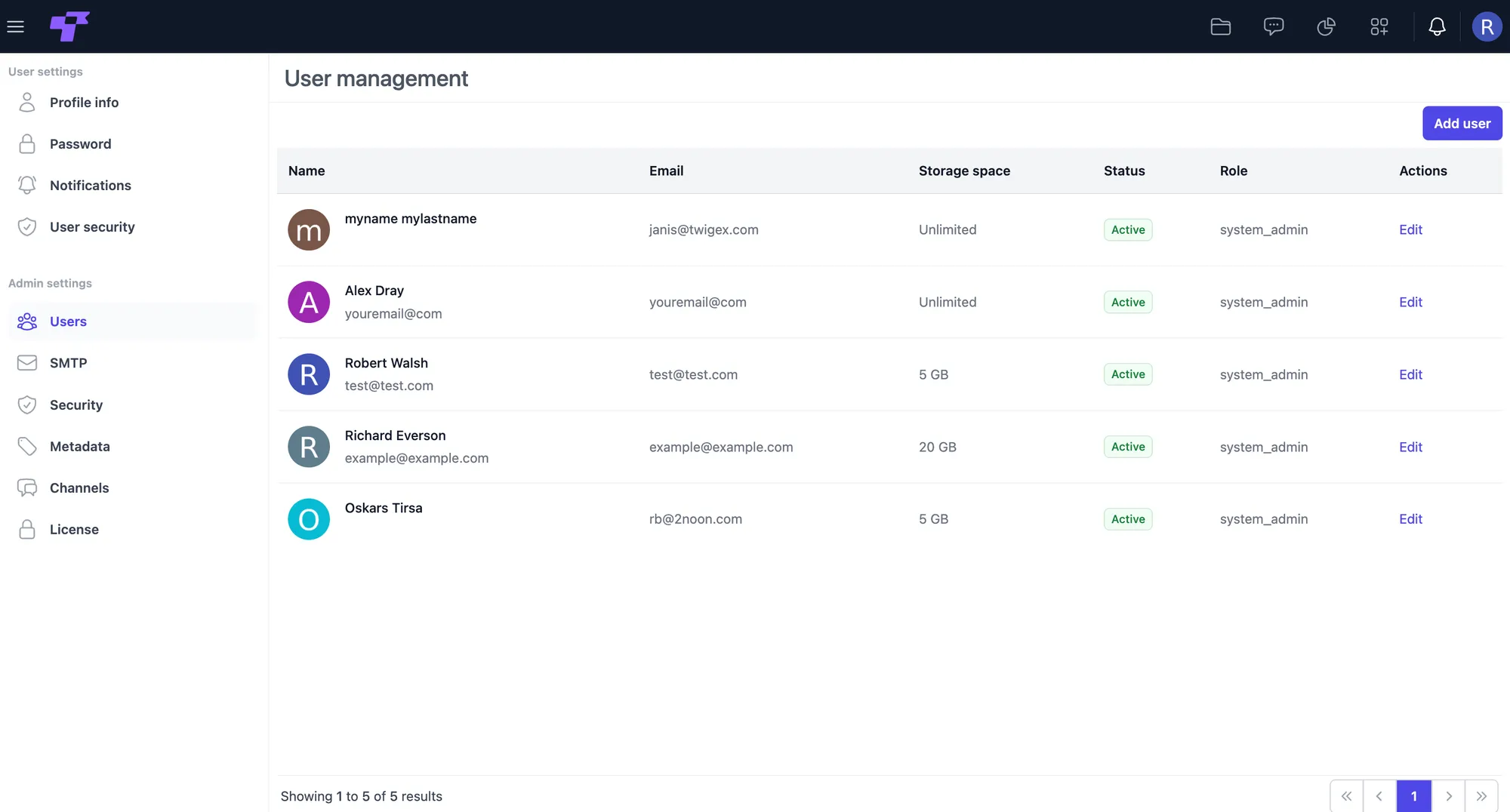Screen dimensions: 1510x812
Task: Select Users in admin settings
Action: (x=133, y=321)
